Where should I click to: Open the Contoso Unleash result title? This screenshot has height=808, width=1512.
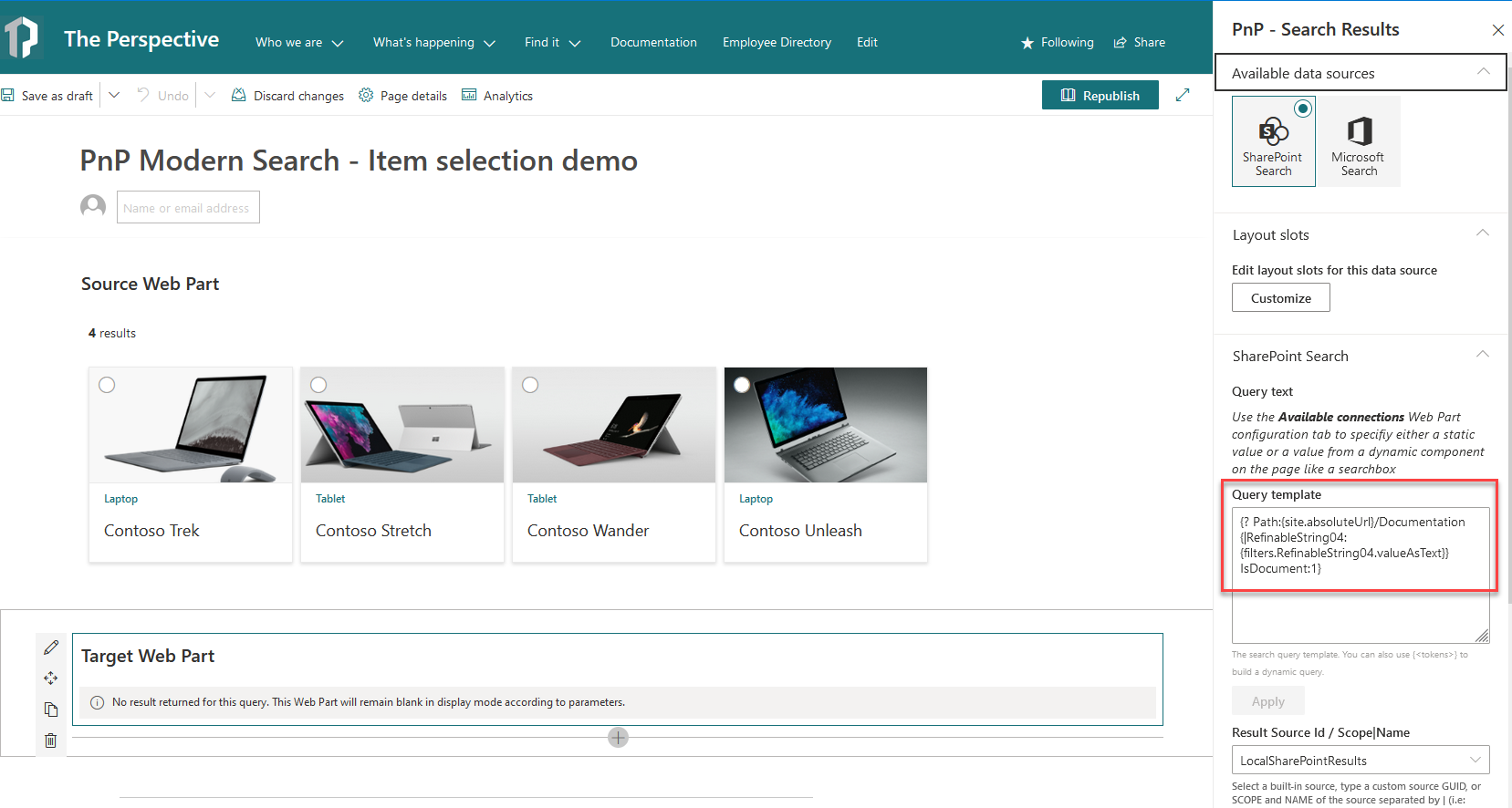(x=800, y=531)
